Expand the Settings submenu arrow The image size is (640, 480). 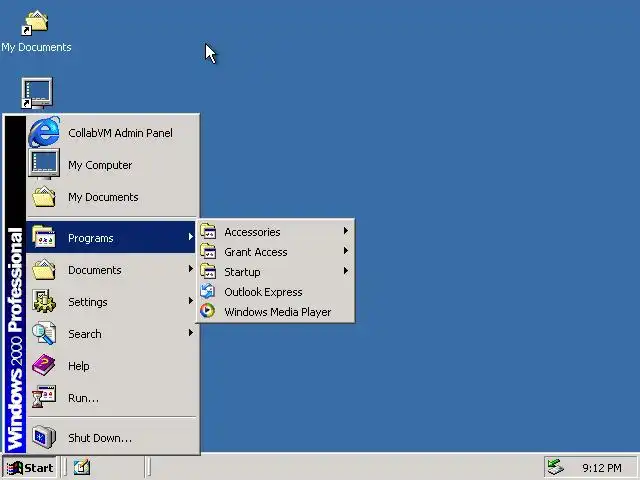[190, 301]
